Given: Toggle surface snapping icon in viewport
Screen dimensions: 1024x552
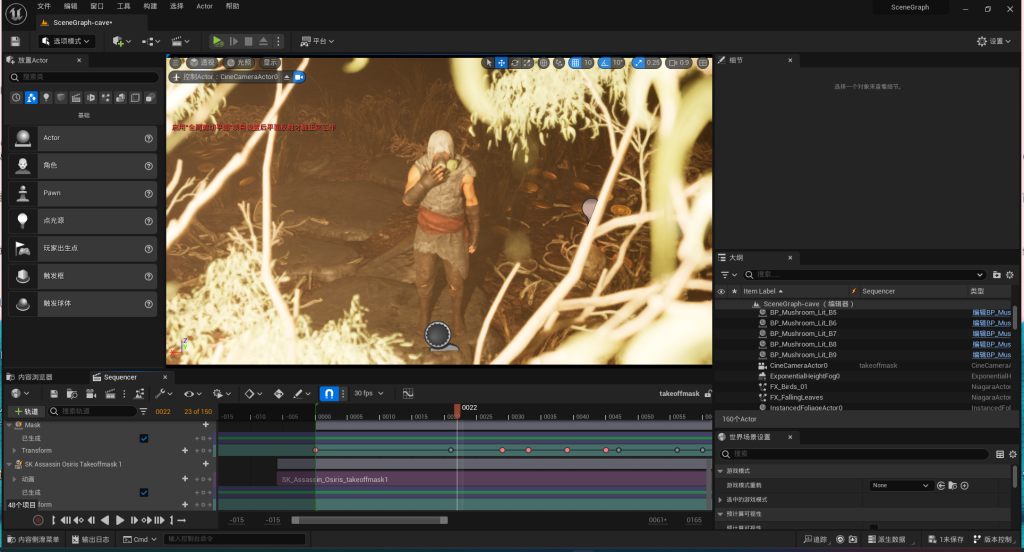Looking at the screenshot, I should tap(558, 63).
